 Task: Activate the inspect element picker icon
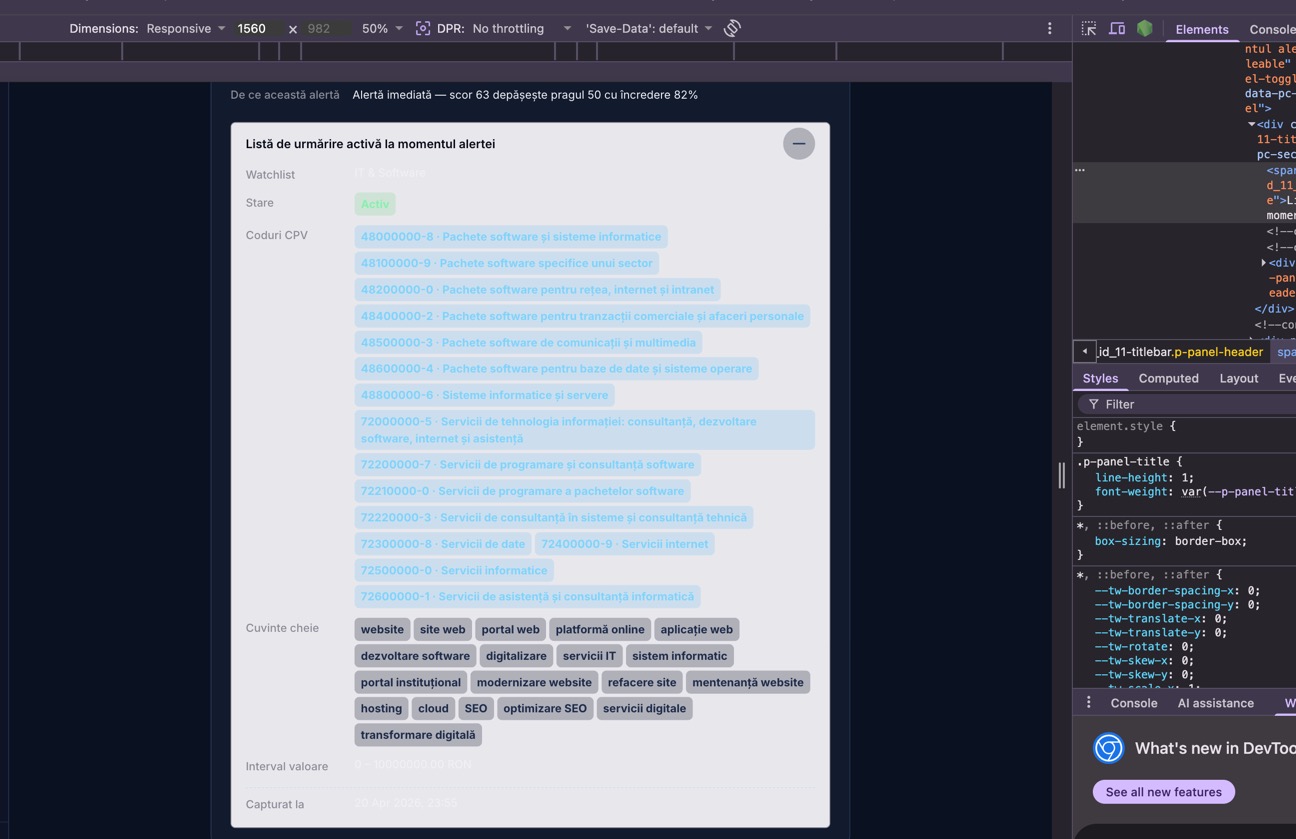pyautogui.click(x=1089, y=28)
